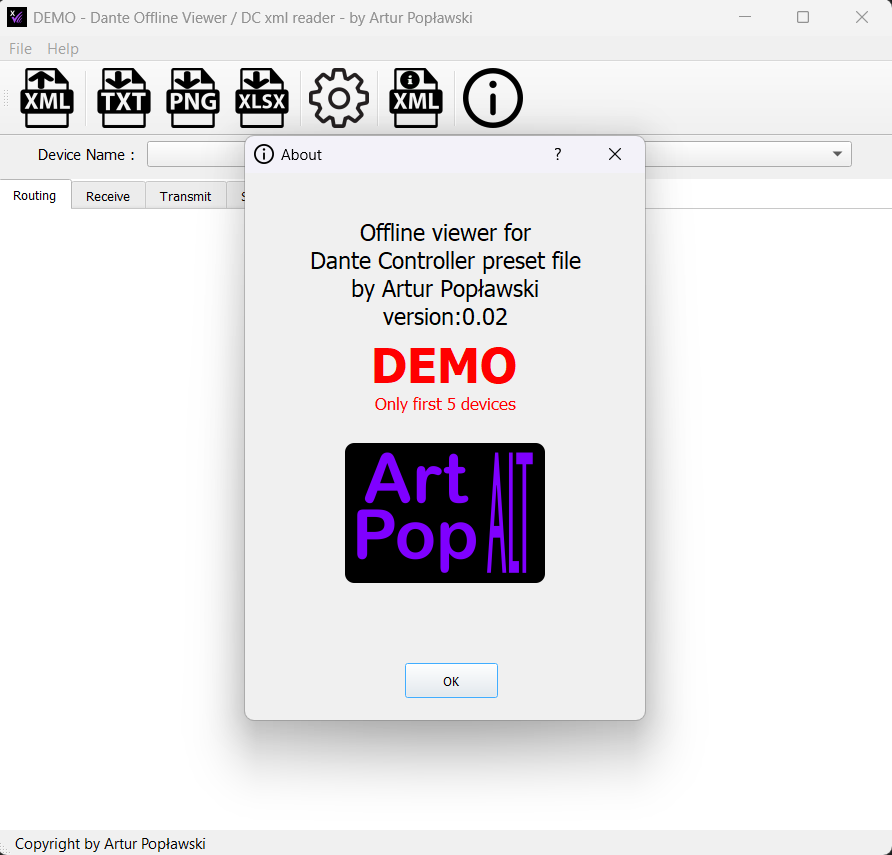The height and width of the screenshot is (855, 892).
Task: Click the About dialog title icon
Action: pos(263,154)
